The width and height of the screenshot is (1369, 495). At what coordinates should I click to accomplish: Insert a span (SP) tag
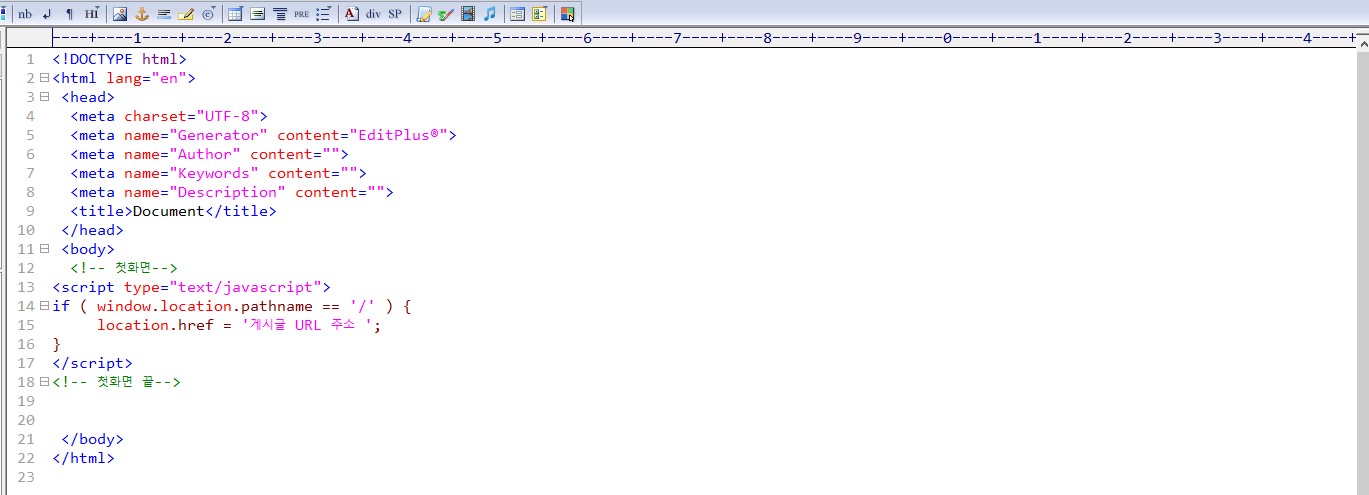click(x=395, y=14)
